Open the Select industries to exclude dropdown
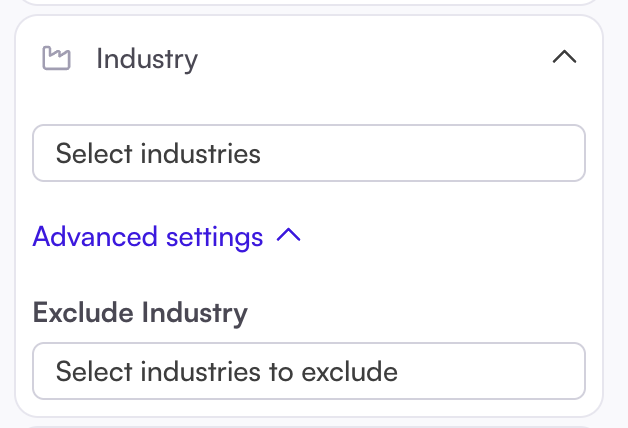This screenshot has width=628, height=428. 308,372
